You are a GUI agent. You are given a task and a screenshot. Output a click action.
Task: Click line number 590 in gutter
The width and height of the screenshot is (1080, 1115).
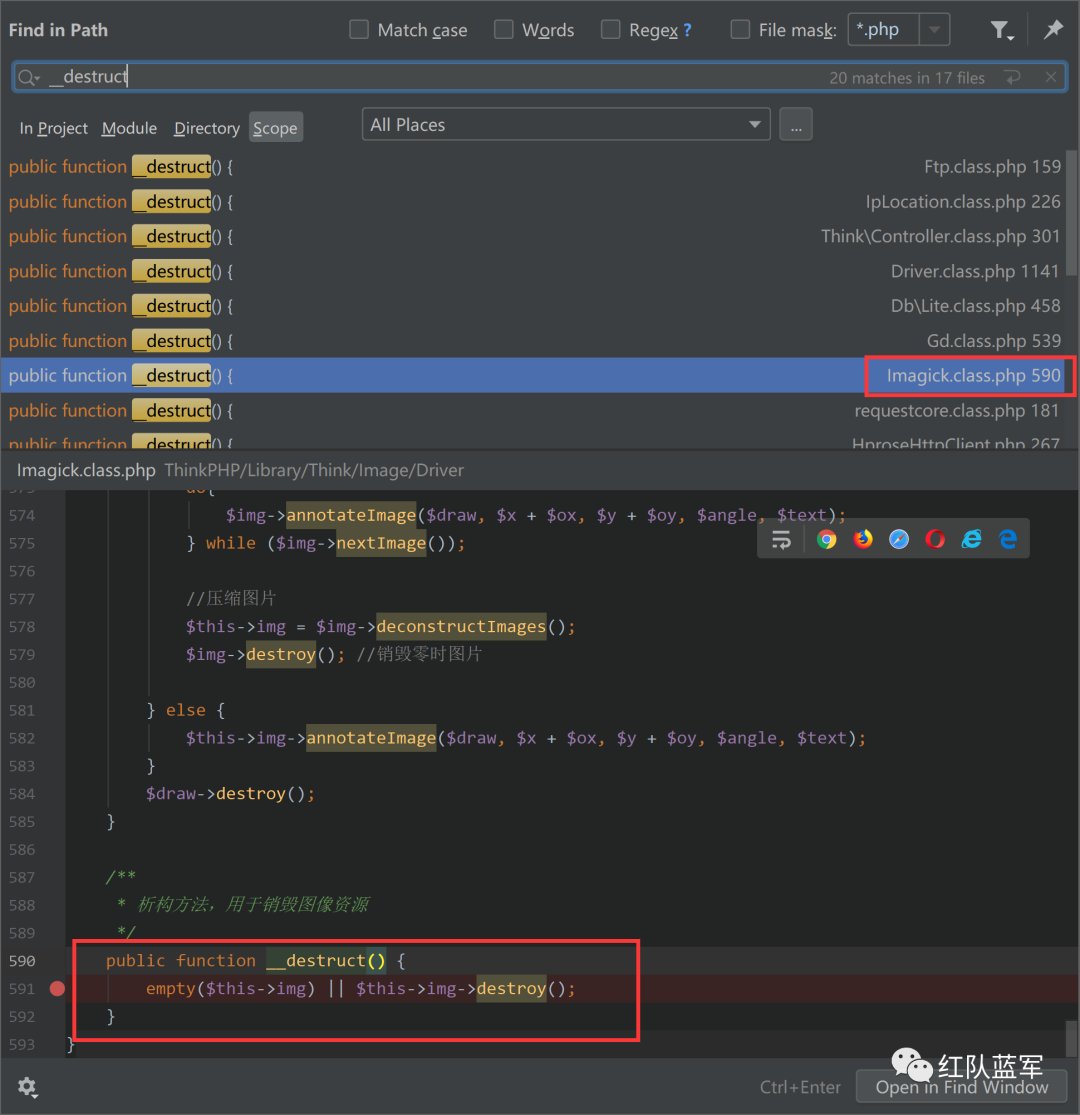[22, 961]
